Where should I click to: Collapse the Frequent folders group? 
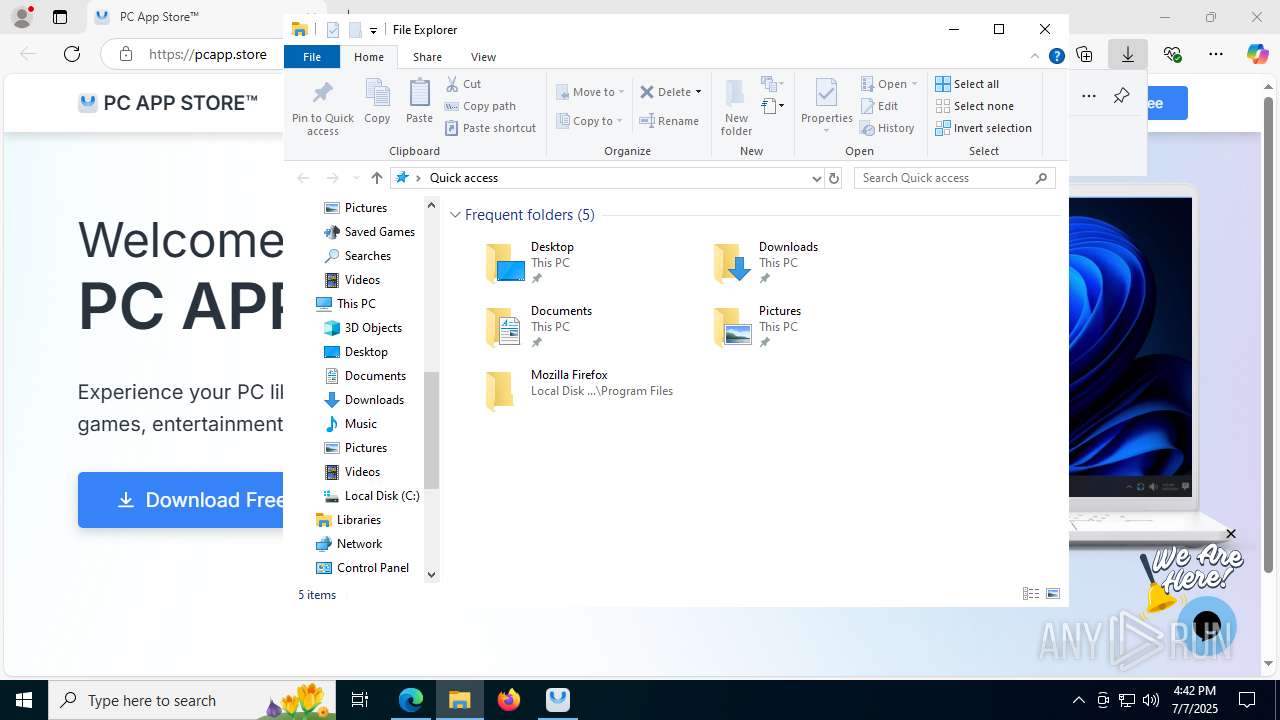click(x=455, y=215)
